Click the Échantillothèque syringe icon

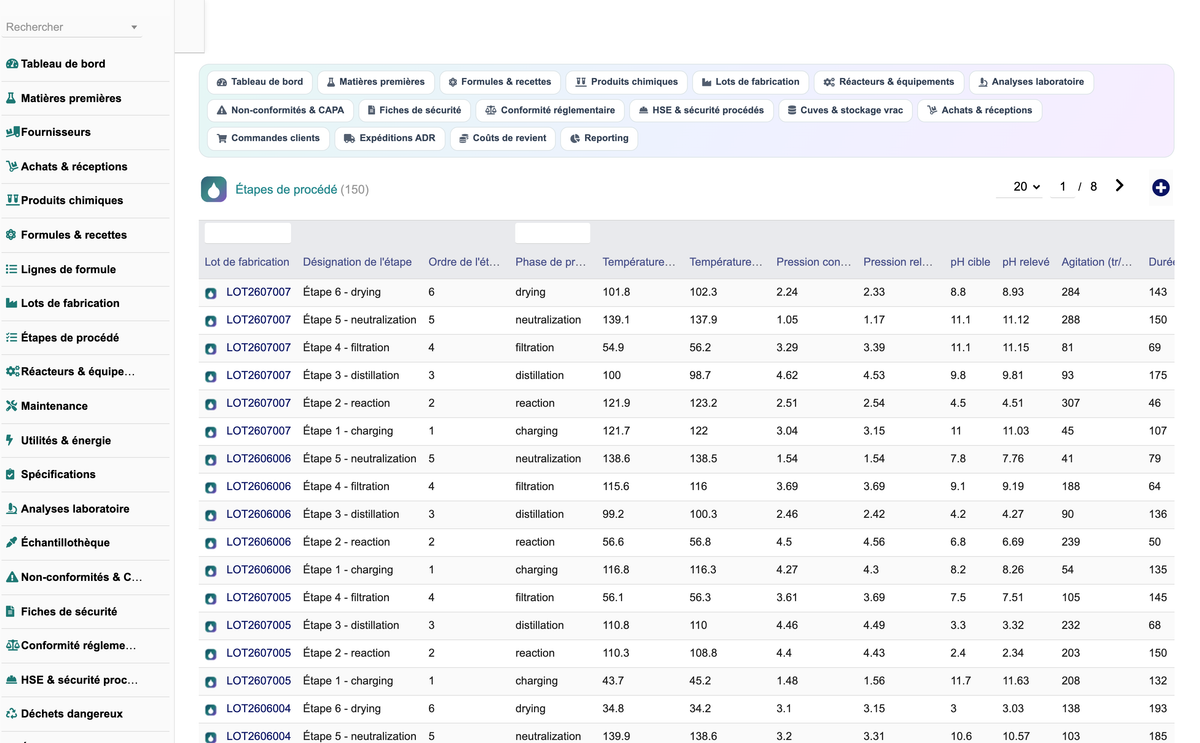coord(12,542)
